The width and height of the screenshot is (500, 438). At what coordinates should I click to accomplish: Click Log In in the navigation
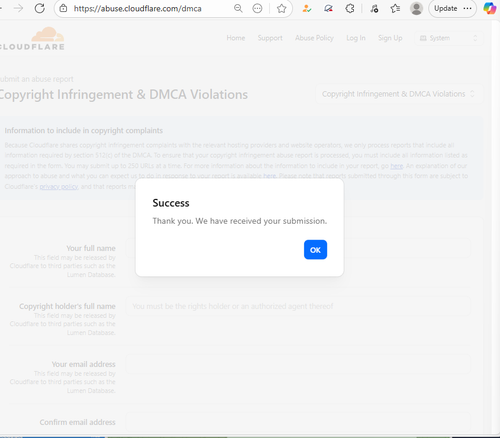(x=356, y=38)
